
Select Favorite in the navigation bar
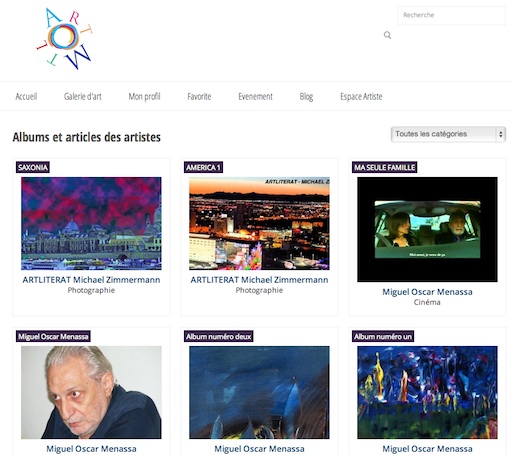click(x=199, y=97)
